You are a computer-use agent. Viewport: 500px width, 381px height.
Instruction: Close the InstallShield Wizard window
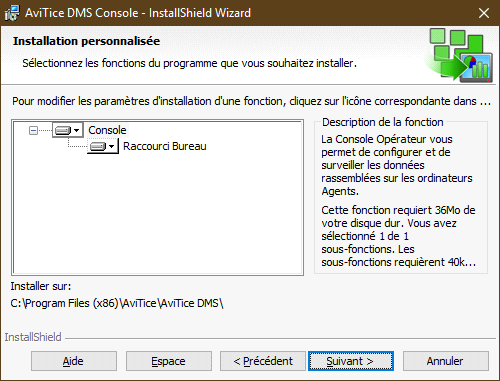tap(484, 13)
